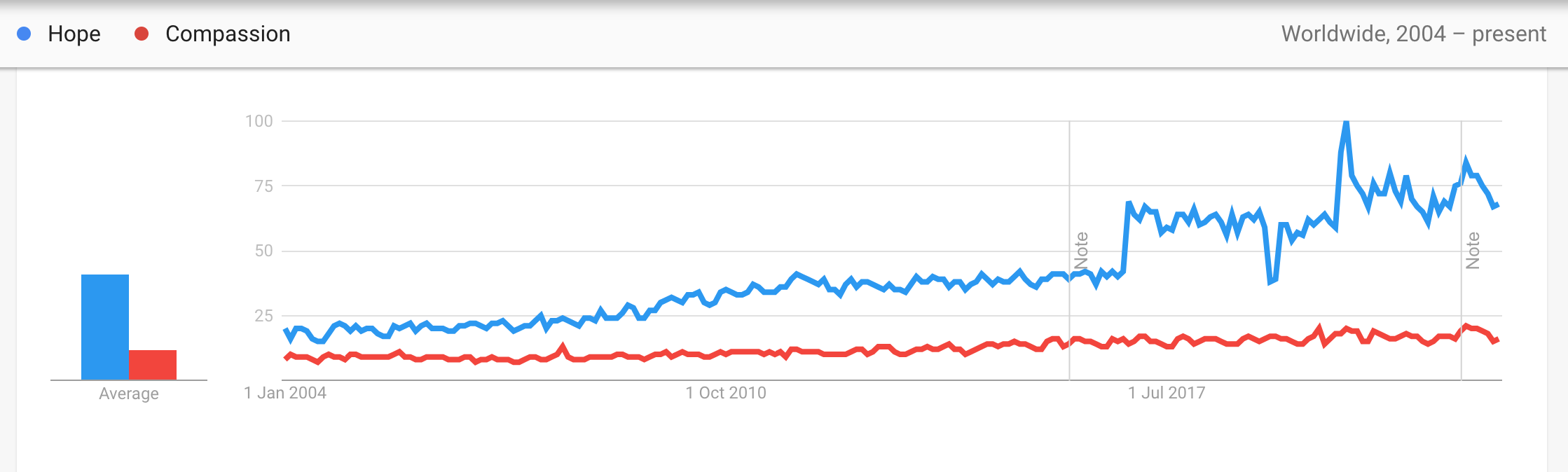The width and height of the screenshot is (1568, 472).
Task: Click the 1 Jan 2004 axis label
Action: (285, 393)
